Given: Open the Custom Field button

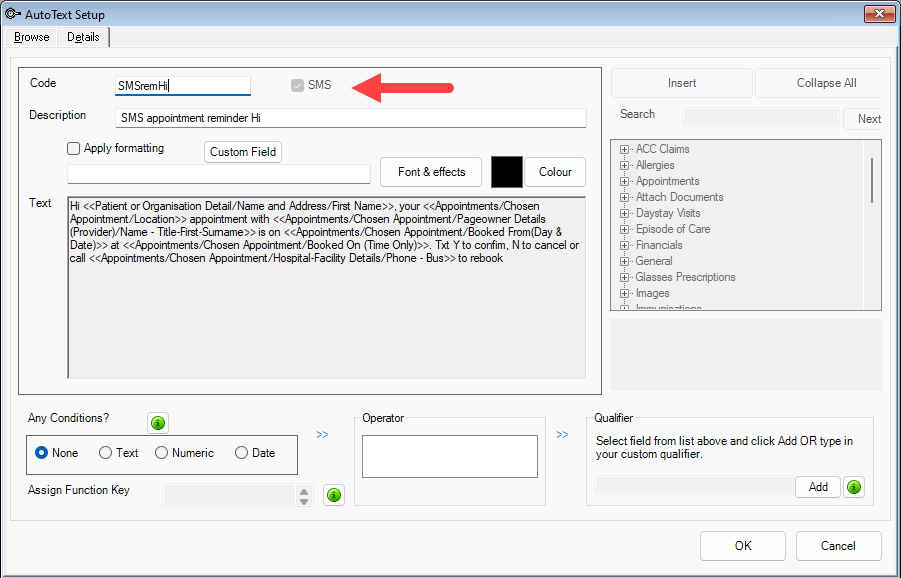Looking at the screenshot, I should coord(243,152).
